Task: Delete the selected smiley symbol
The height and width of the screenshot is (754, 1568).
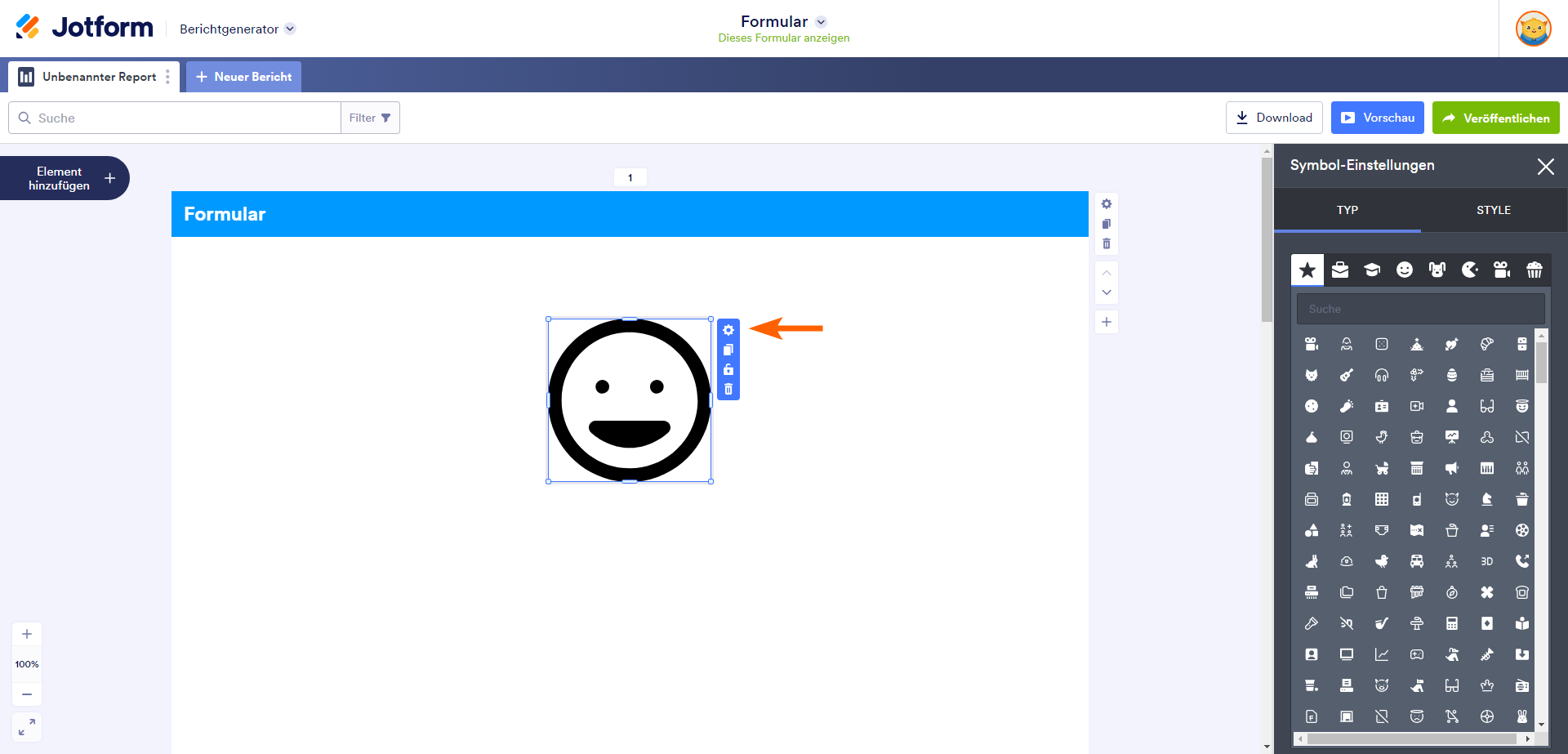Action: [x=728, y=389]
